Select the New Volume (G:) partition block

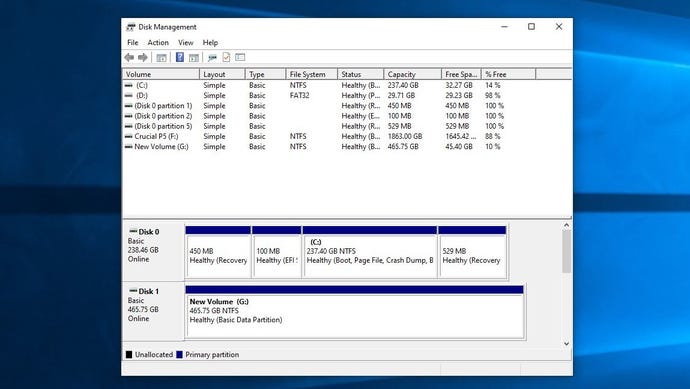coord(355,312)
